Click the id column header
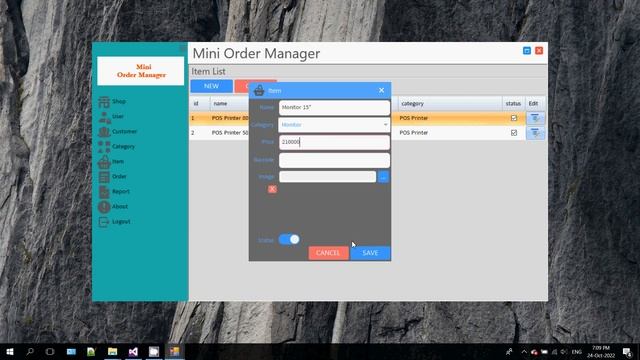 pyautogui.click(x=200, y=104)
